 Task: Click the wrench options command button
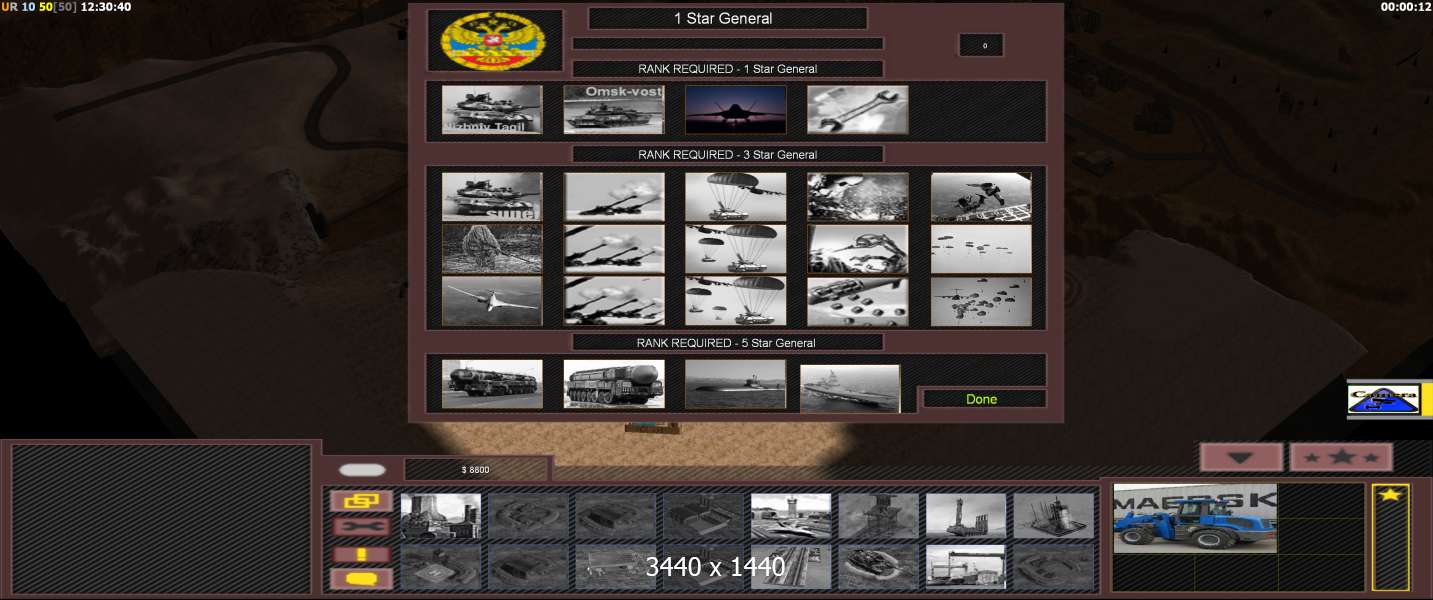click(362, 526)
